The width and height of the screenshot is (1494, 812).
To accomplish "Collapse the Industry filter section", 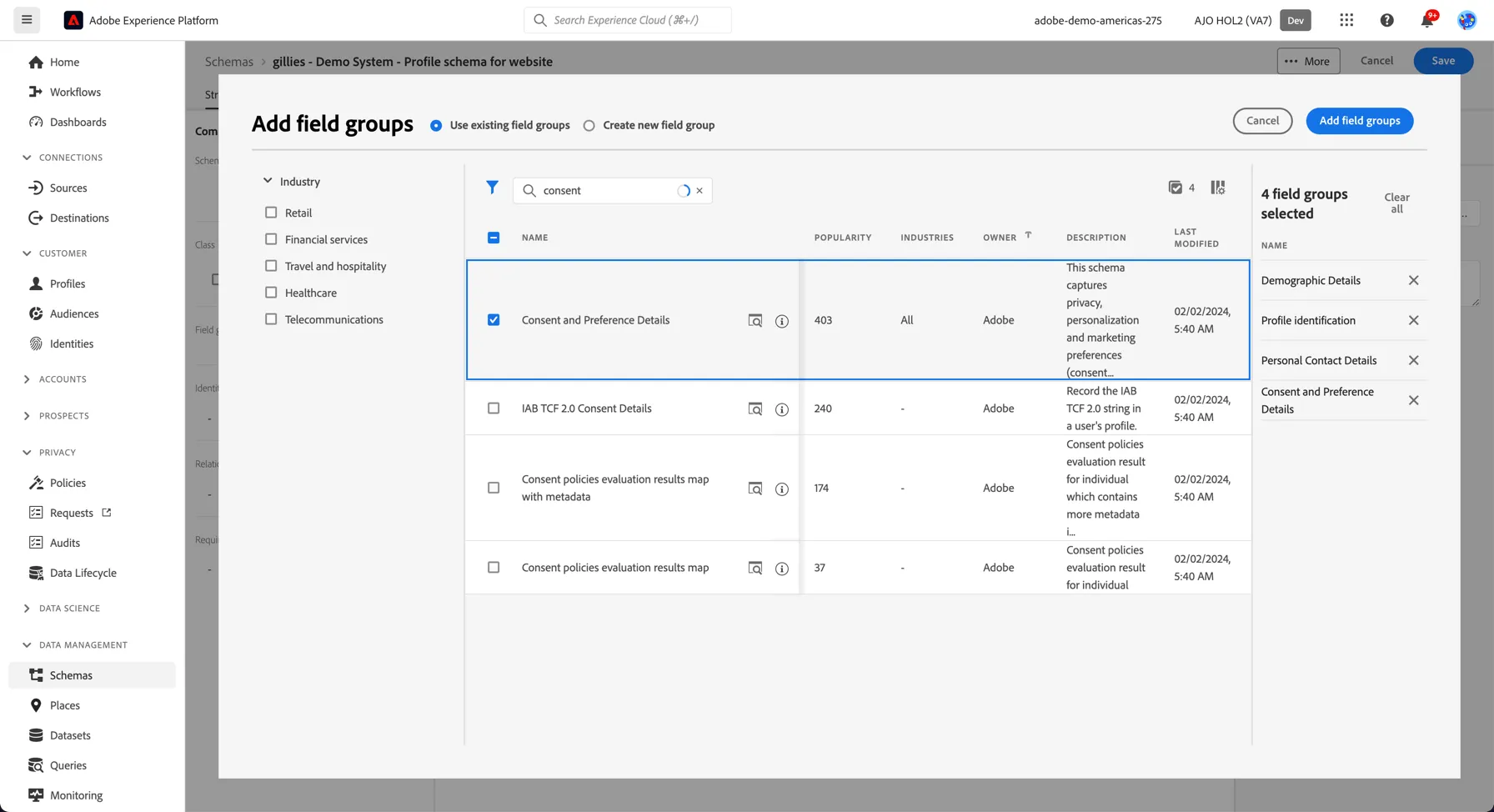I will click(268, 181).
